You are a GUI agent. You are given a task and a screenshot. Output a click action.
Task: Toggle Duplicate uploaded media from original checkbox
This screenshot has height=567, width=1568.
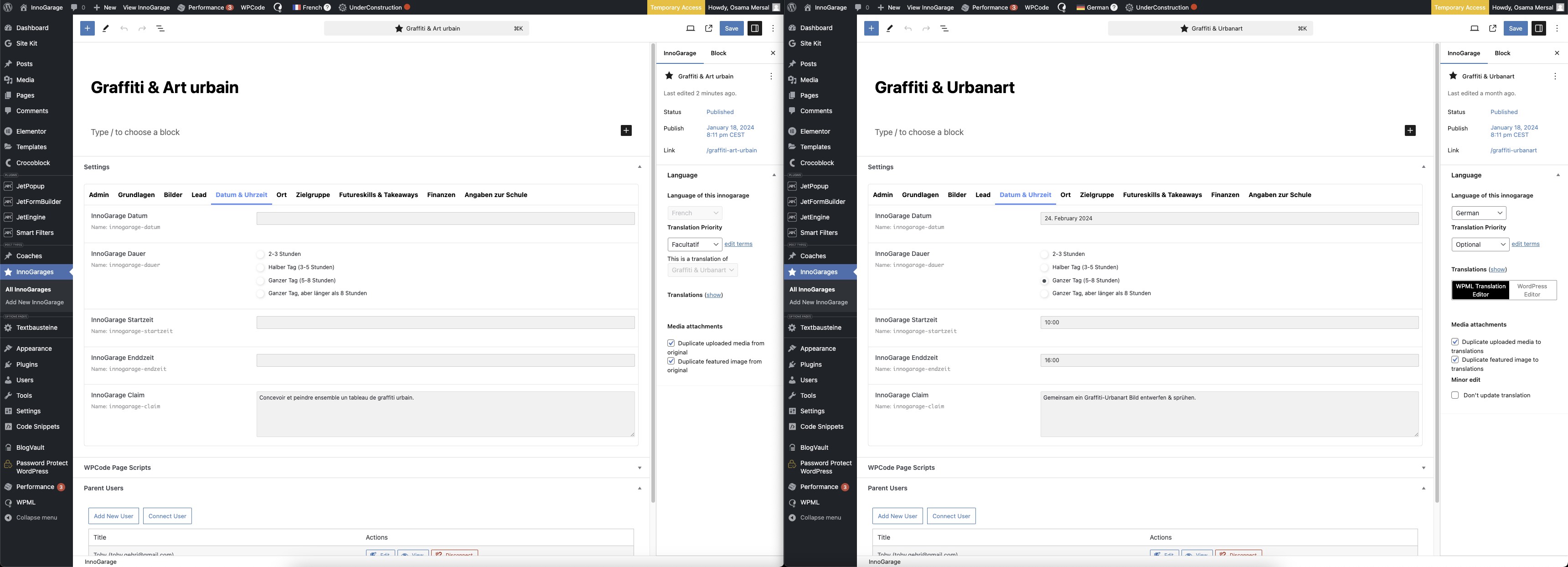tap(671, 343)
